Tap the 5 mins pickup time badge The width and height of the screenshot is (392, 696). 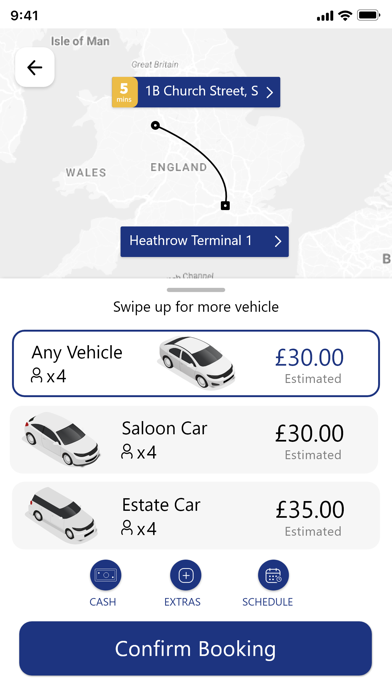tap(124, 92)
